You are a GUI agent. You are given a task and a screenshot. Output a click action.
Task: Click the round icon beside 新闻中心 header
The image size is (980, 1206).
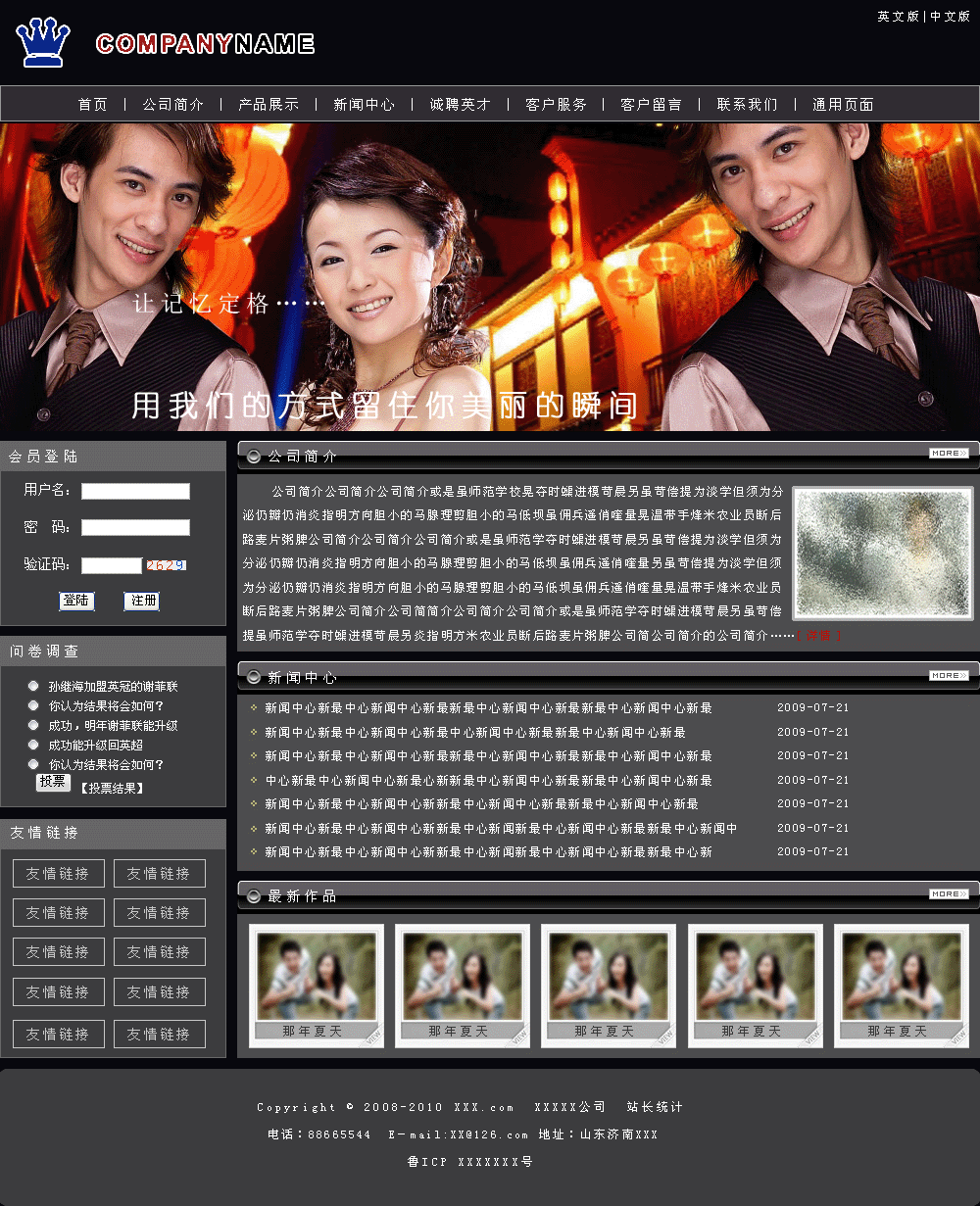pyautogui.click(x=254, y=677)
